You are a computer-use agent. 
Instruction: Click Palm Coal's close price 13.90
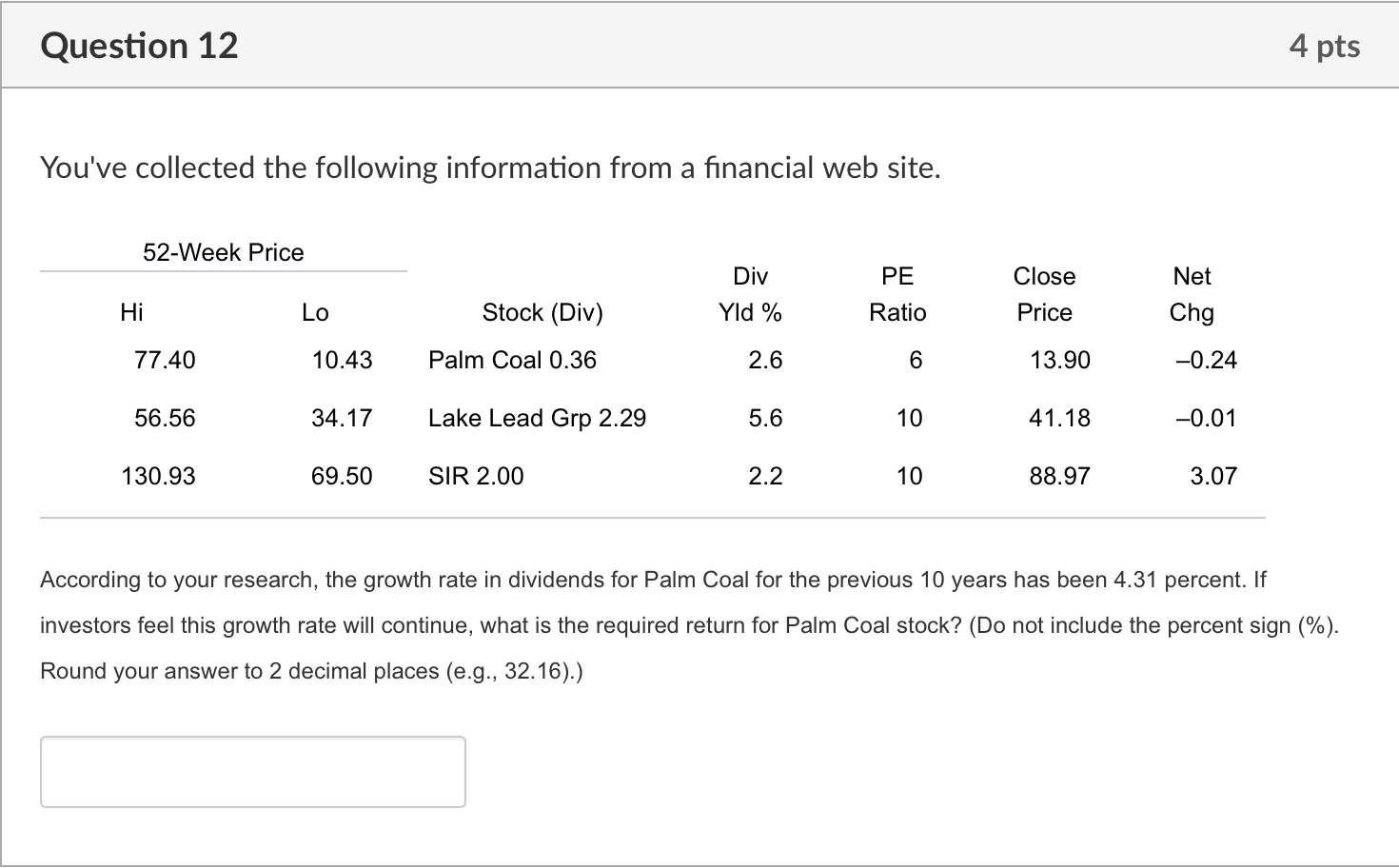(1059, 360)
